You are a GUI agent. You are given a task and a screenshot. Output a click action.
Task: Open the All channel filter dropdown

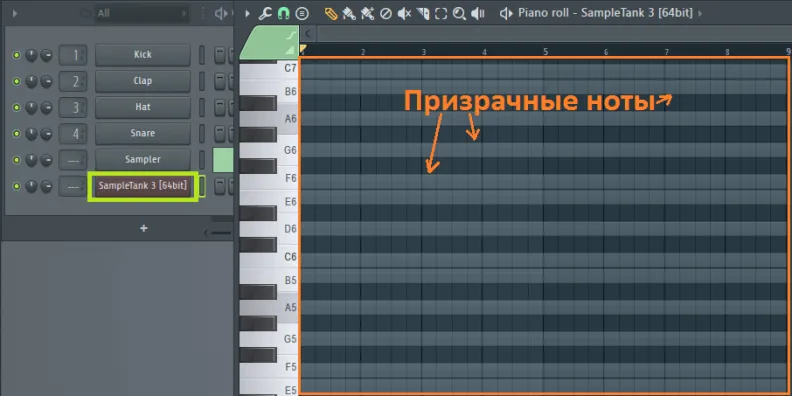(x=142, y=14)
